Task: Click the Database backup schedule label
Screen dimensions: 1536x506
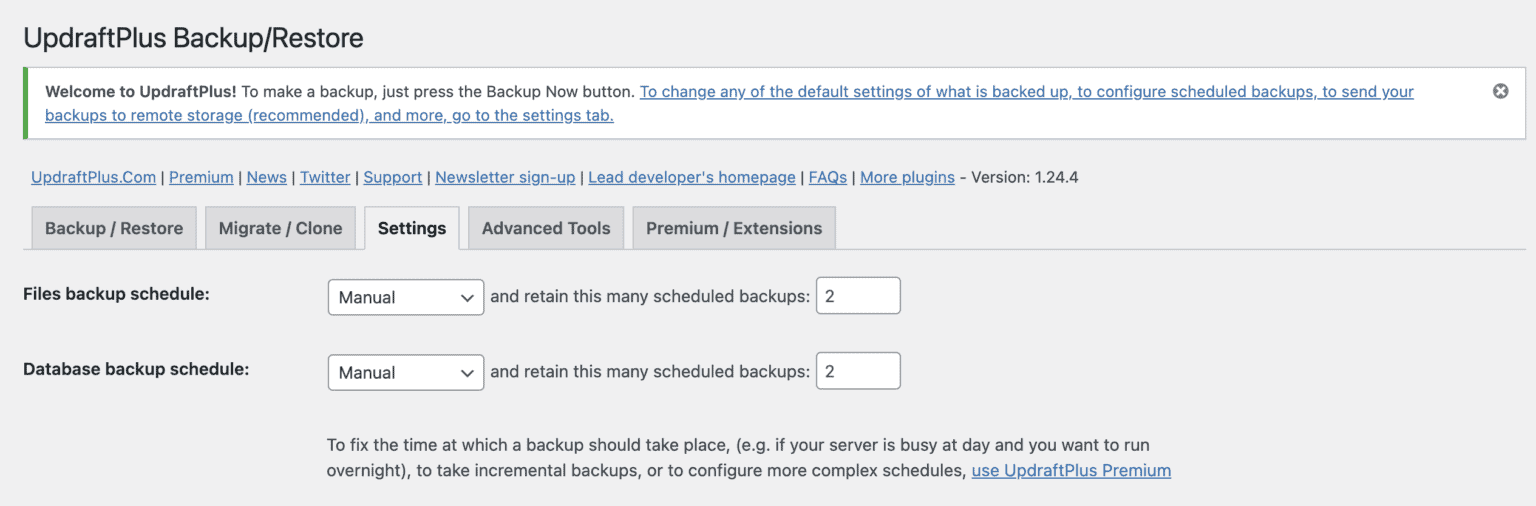Action: tap(136, 368)
